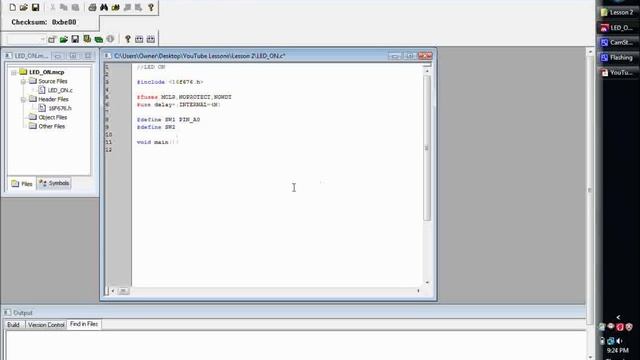Click the editor scroll-down arrow

(x=427, y=282)
